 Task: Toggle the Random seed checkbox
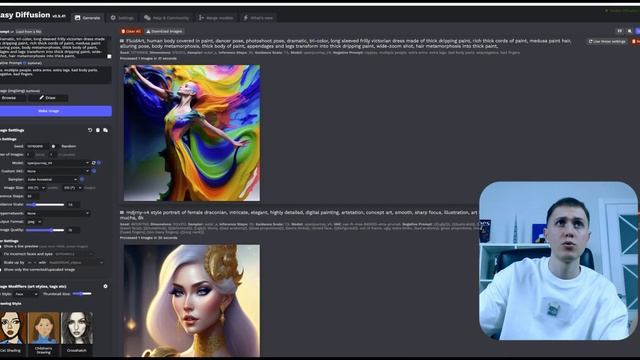point(53,146)
